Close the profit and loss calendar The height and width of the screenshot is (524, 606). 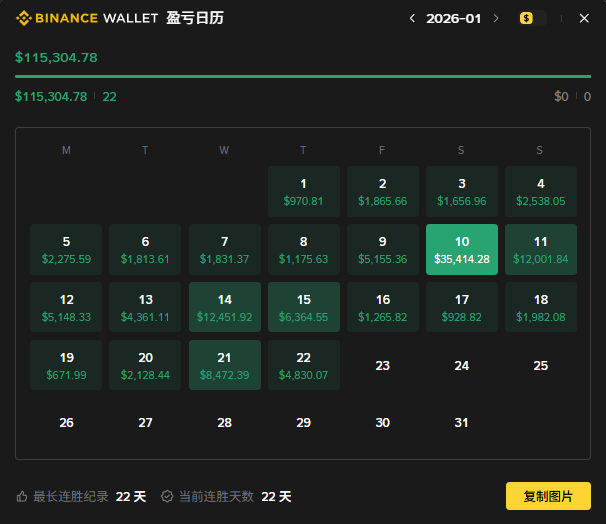(584, 18)
